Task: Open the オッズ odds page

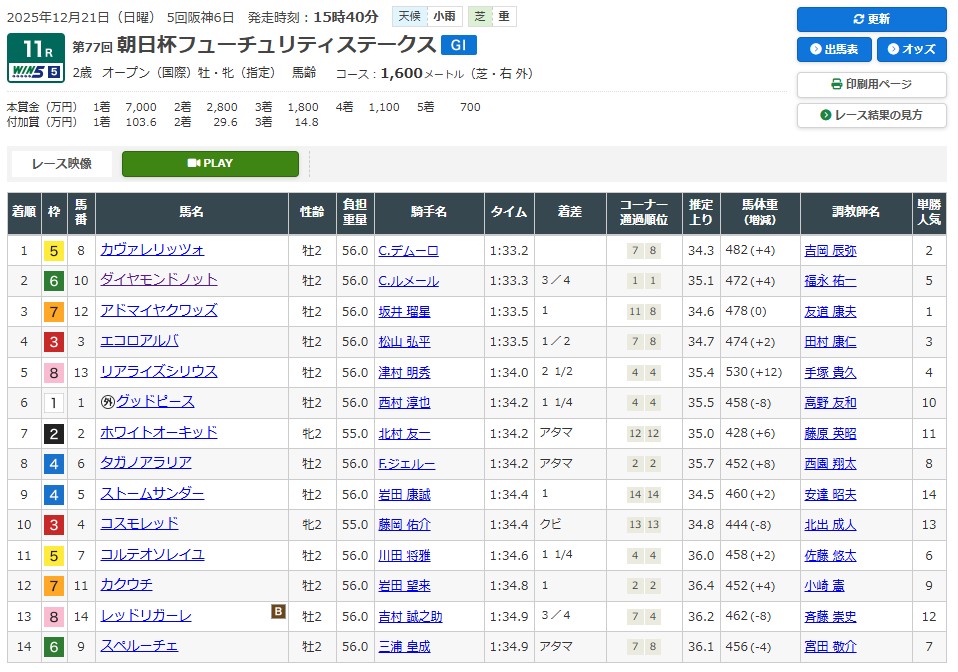Action: pyautogui.click(x=911, y=50)
